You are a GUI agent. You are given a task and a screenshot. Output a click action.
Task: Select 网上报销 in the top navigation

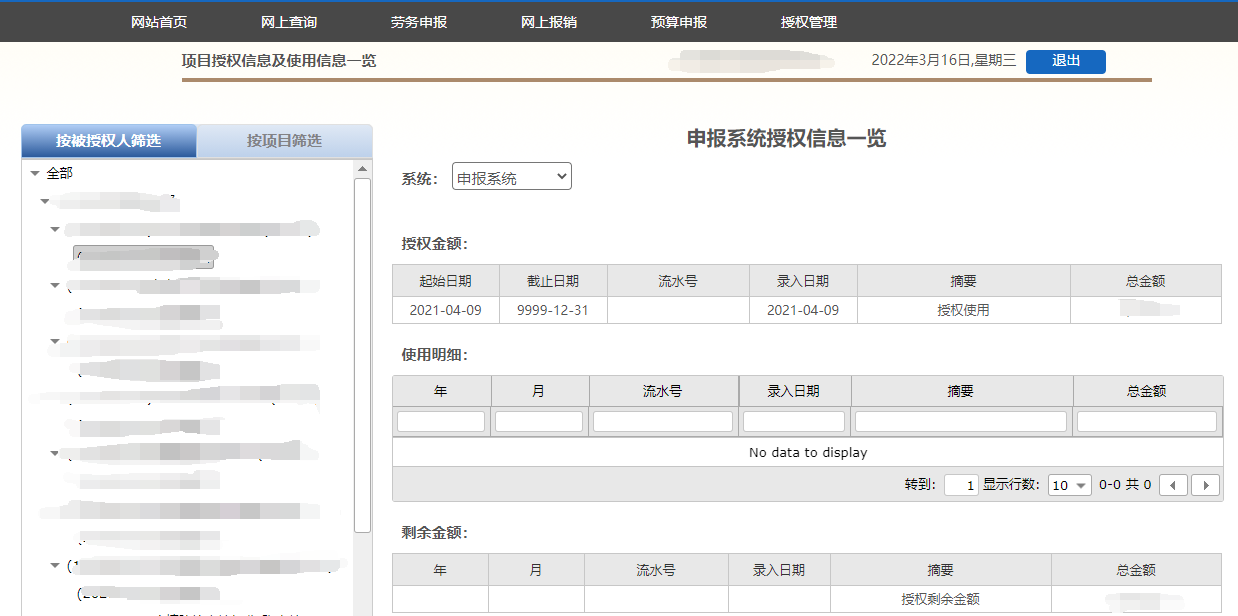pyautogui.click(x=549, y=22)
